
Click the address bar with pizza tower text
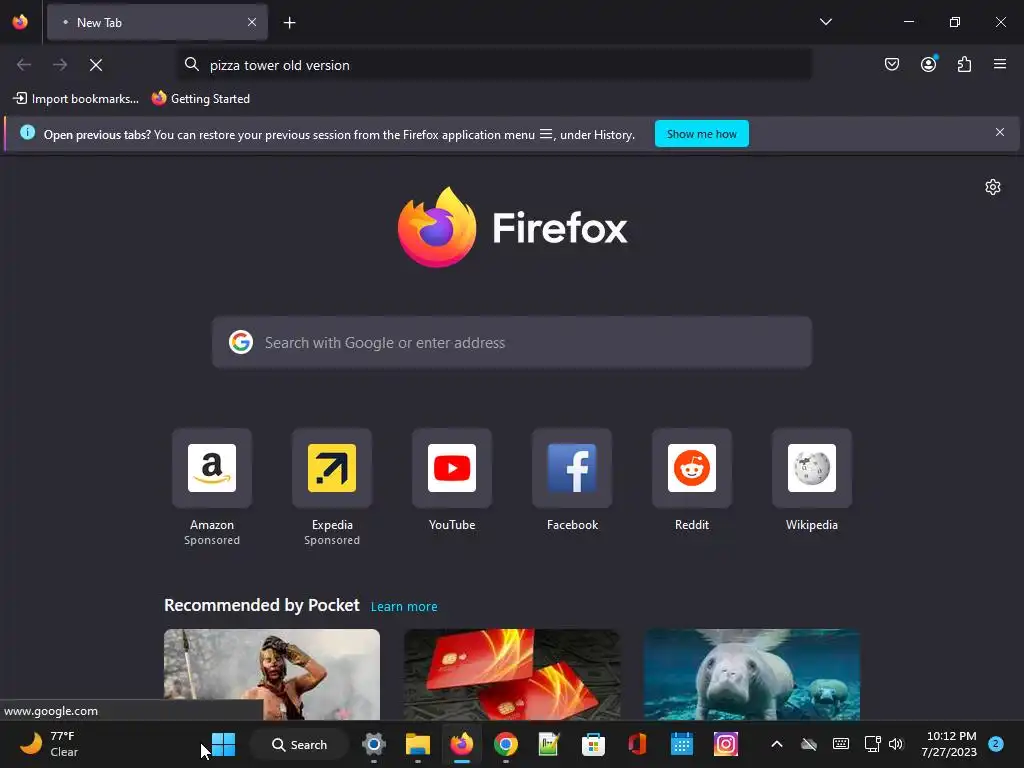point(494,65)
